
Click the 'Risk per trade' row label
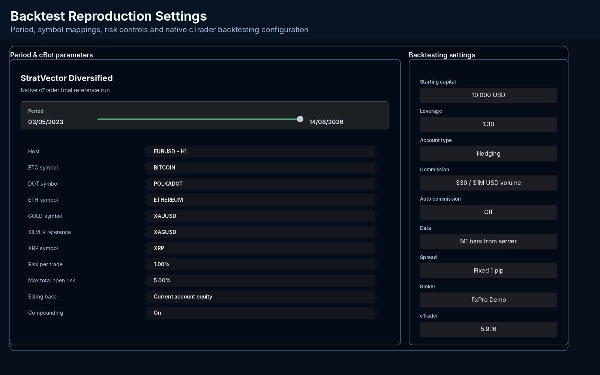[x=45, y=264]
